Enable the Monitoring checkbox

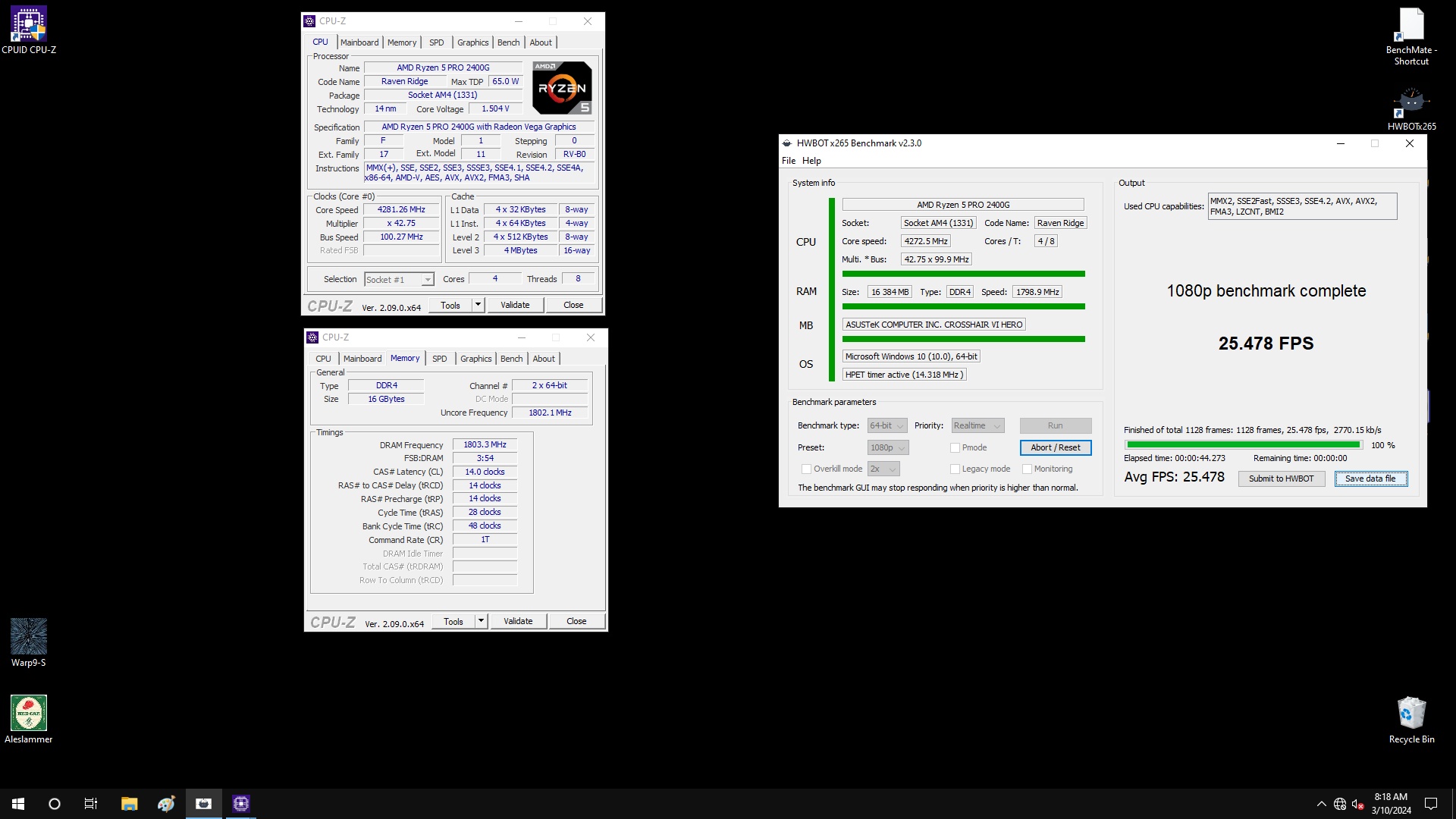tap(1027, 469)
